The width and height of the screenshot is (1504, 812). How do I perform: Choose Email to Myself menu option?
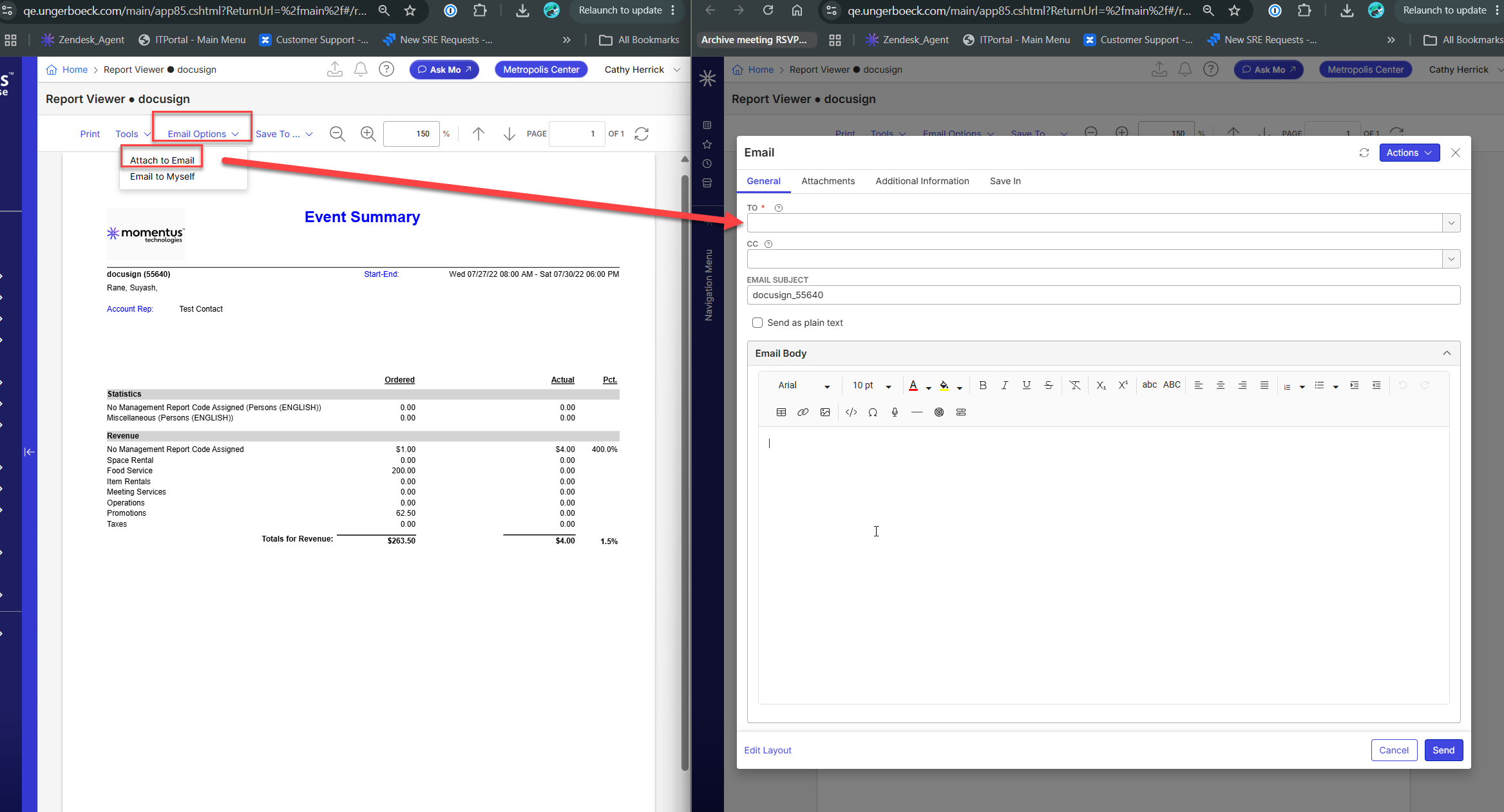coord(162,176)
